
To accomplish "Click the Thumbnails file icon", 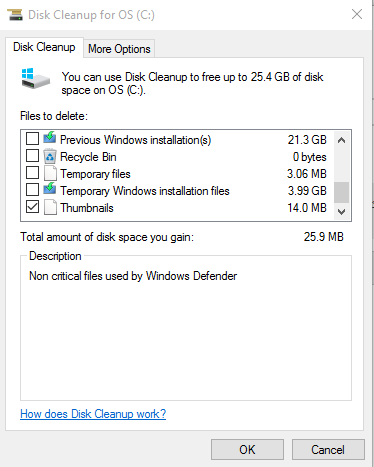I will coord(50,207).
